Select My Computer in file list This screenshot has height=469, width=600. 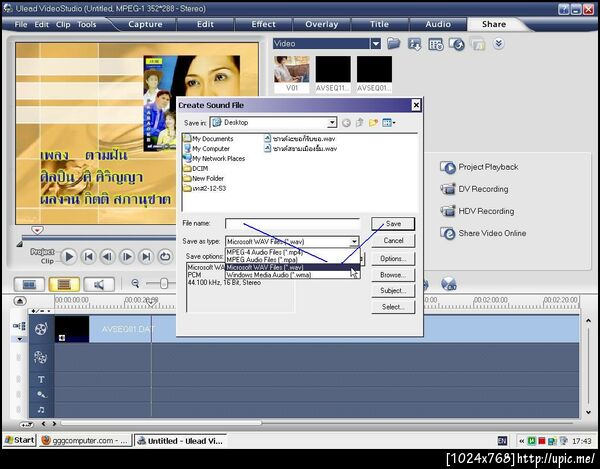click(x=207, y=149)
